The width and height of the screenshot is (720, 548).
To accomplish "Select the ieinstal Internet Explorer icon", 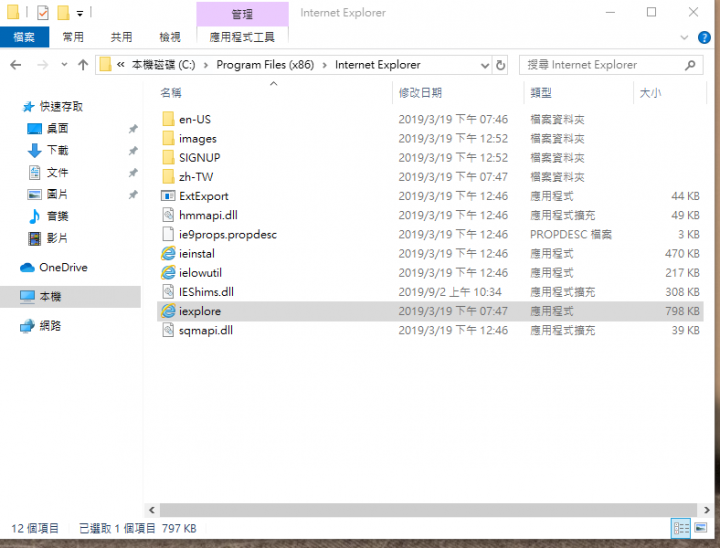I will click(168, 254).
